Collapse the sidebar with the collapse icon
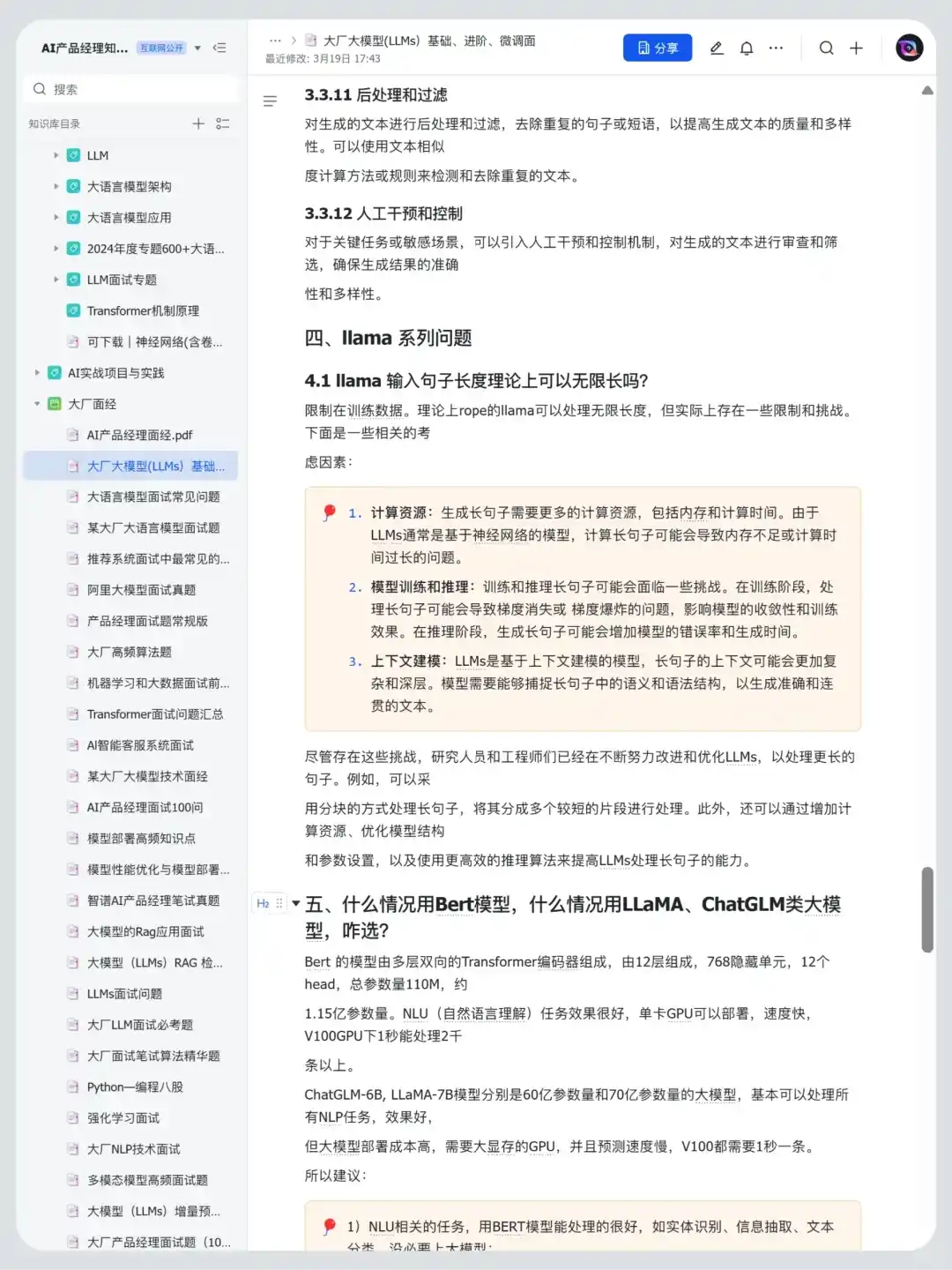Image resolution: width=952 pixels, height=1270 pixels. click(x=219, y=49)
